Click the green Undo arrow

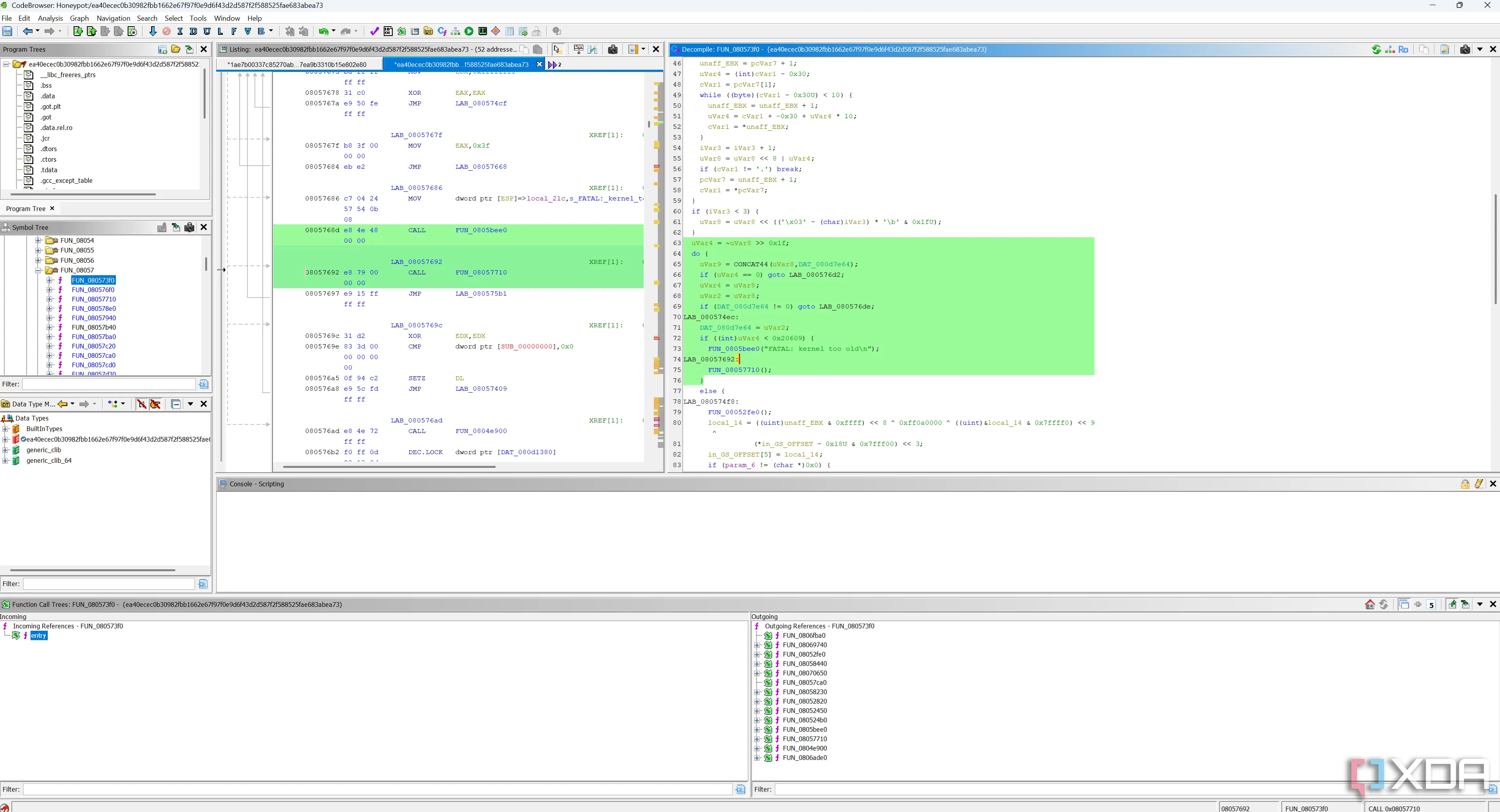pos(323,31)
